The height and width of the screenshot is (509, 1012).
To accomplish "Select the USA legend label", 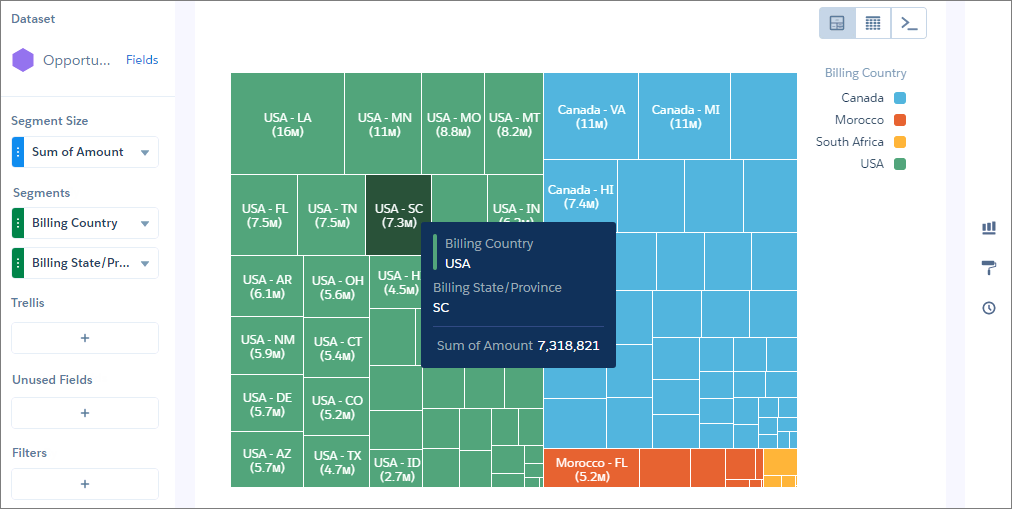I will (x=872, y=164).
